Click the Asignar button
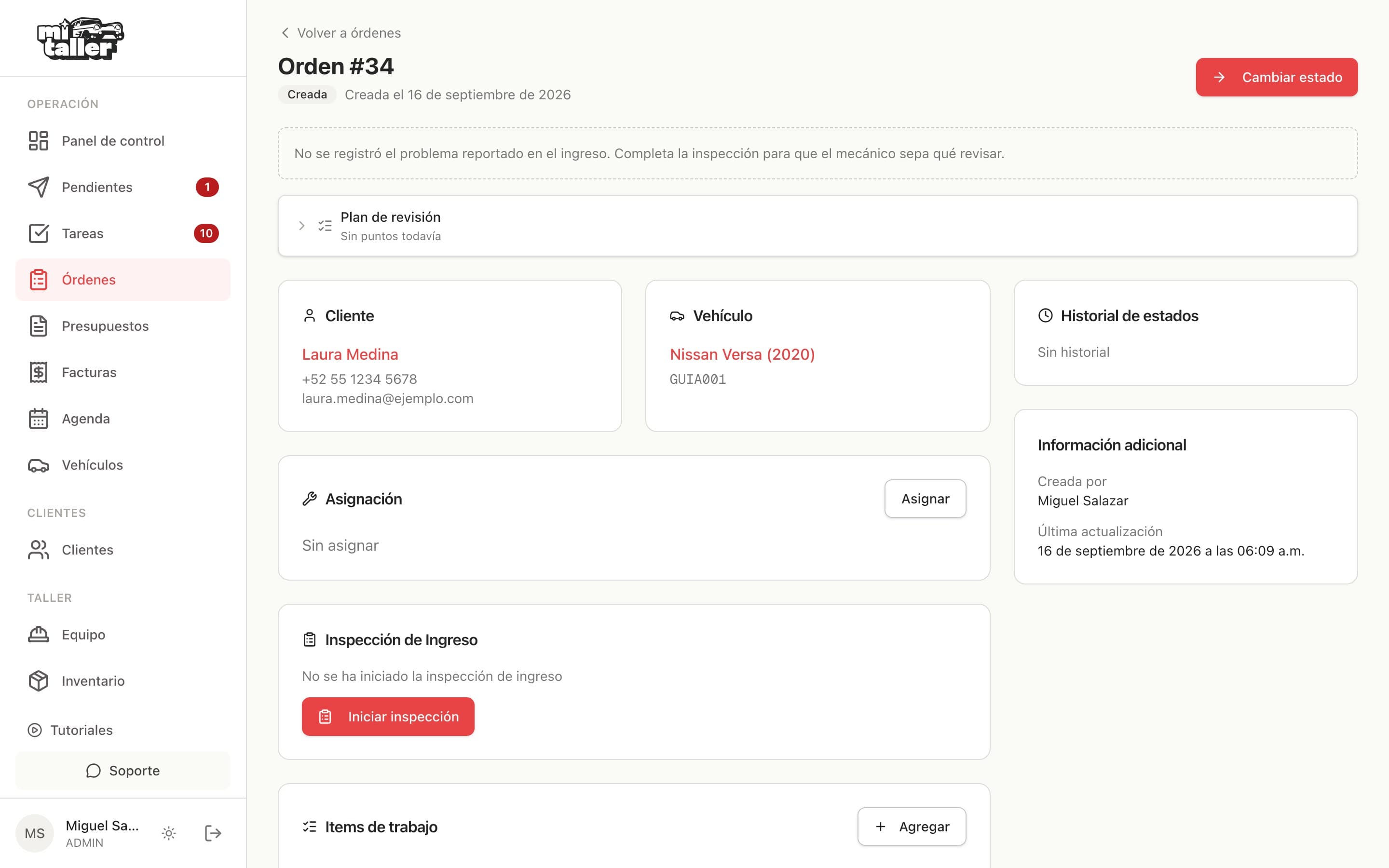 (x=925, y=498)
